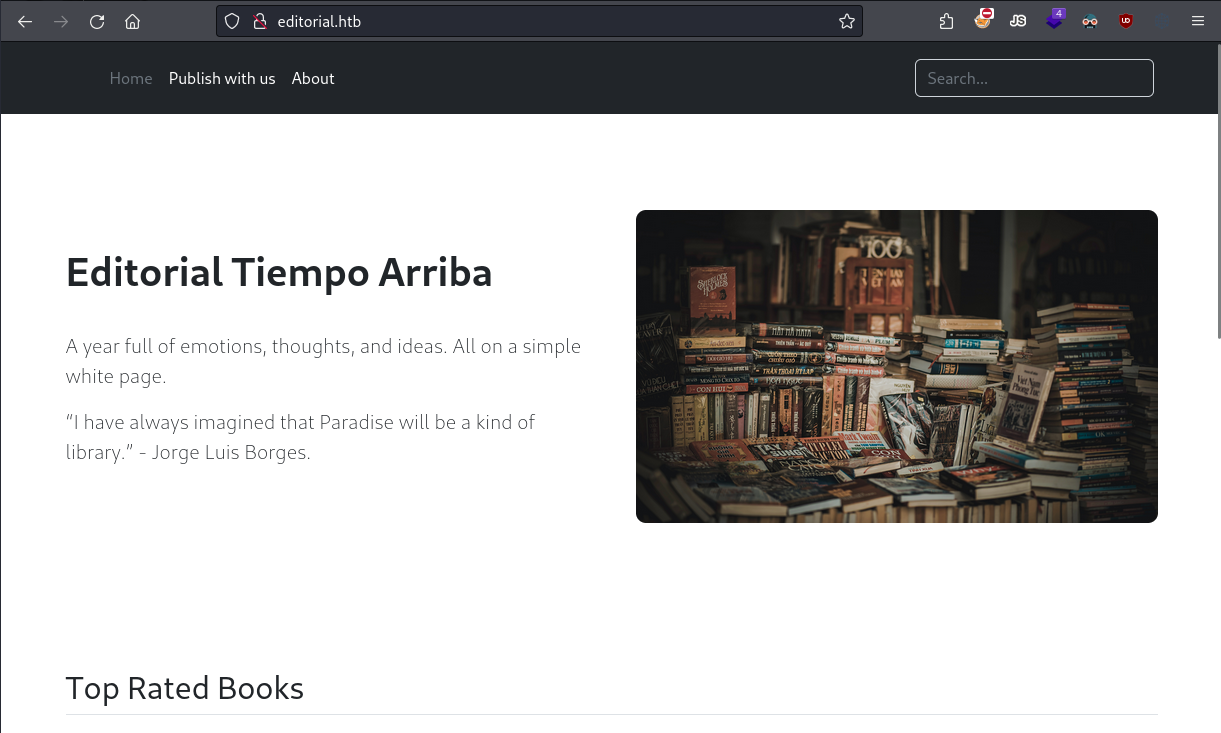
Task: Go to the browser home page
Action: (132, 21)
